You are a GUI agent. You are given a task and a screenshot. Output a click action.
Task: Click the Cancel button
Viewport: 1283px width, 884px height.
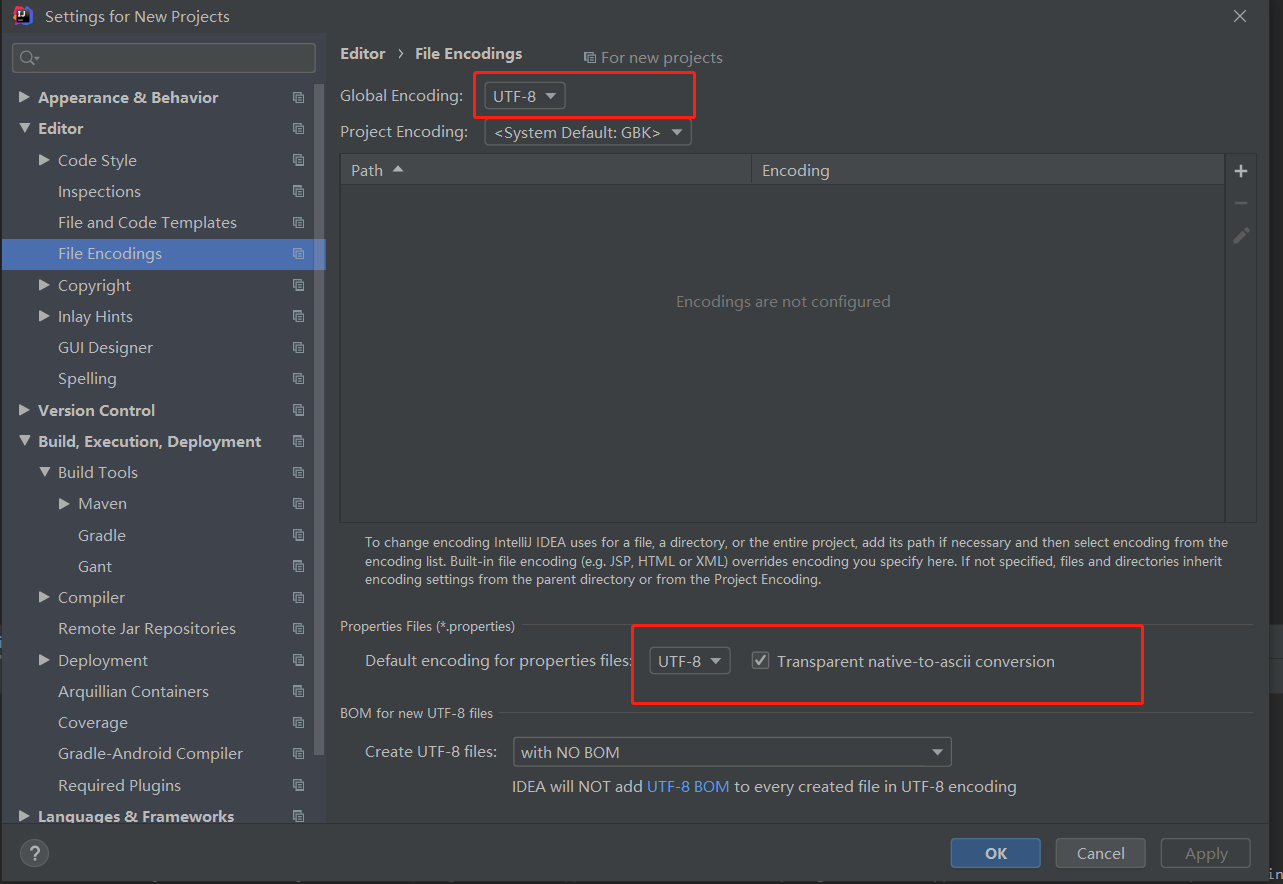click(x=1101, y=853)
